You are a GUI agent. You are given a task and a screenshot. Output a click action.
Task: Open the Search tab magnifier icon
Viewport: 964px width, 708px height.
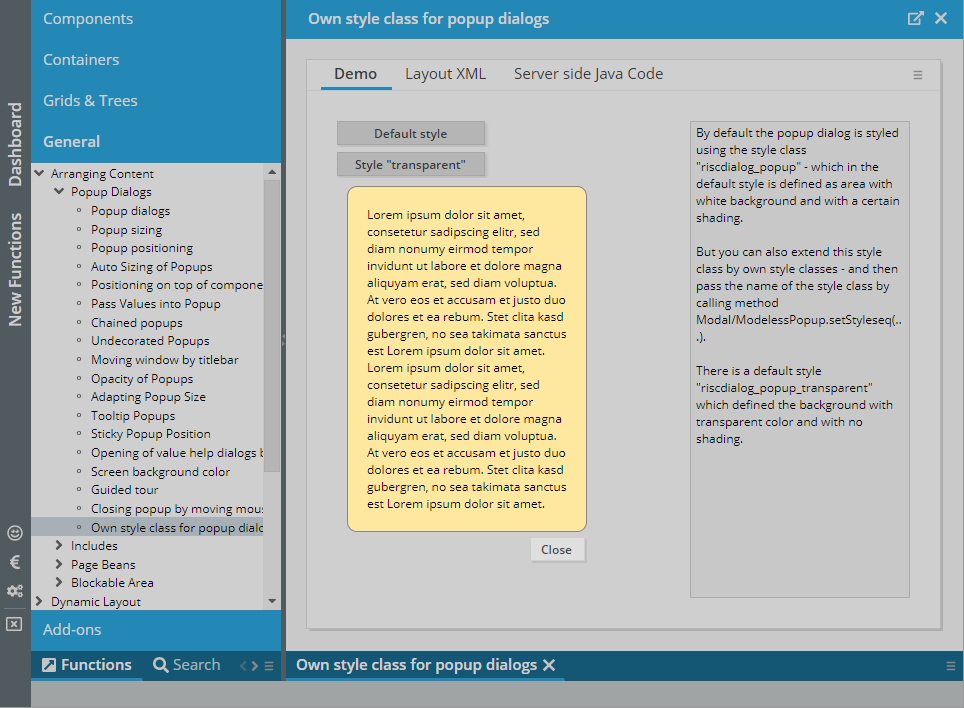tap(160, 665)
